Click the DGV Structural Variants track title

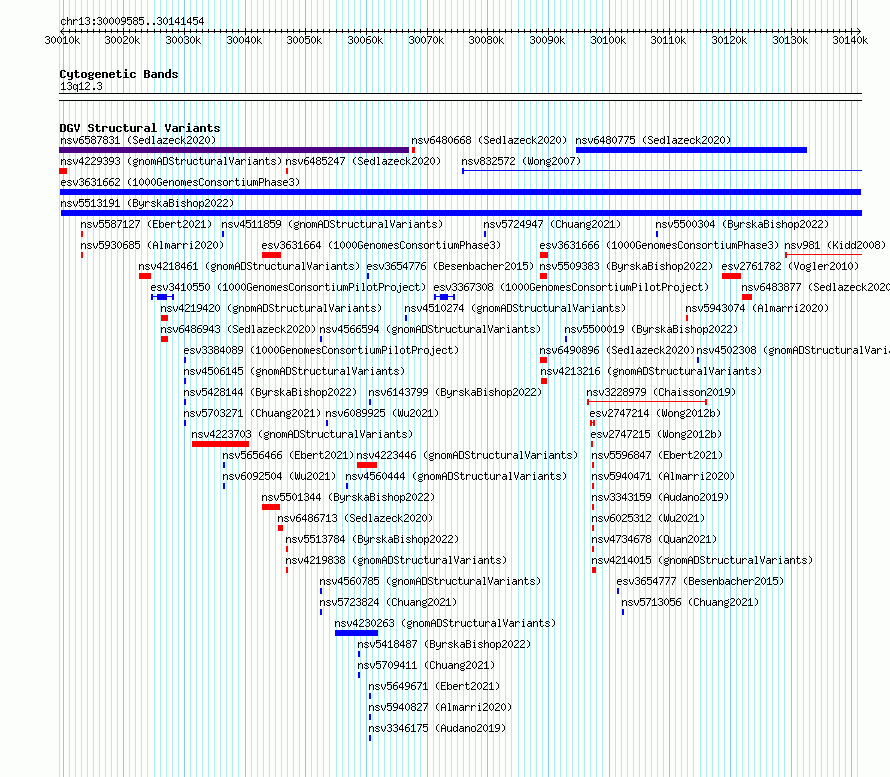140,128
